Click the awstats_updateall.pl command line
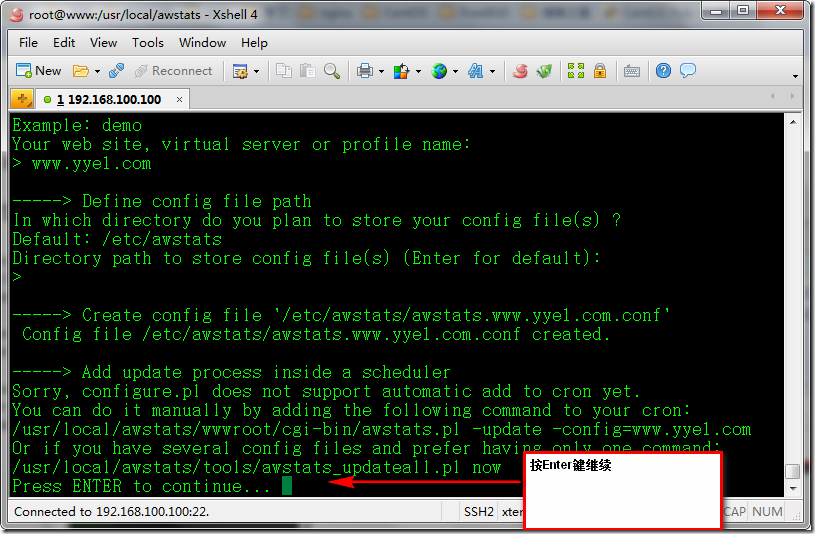 click(x=257, y=467)
